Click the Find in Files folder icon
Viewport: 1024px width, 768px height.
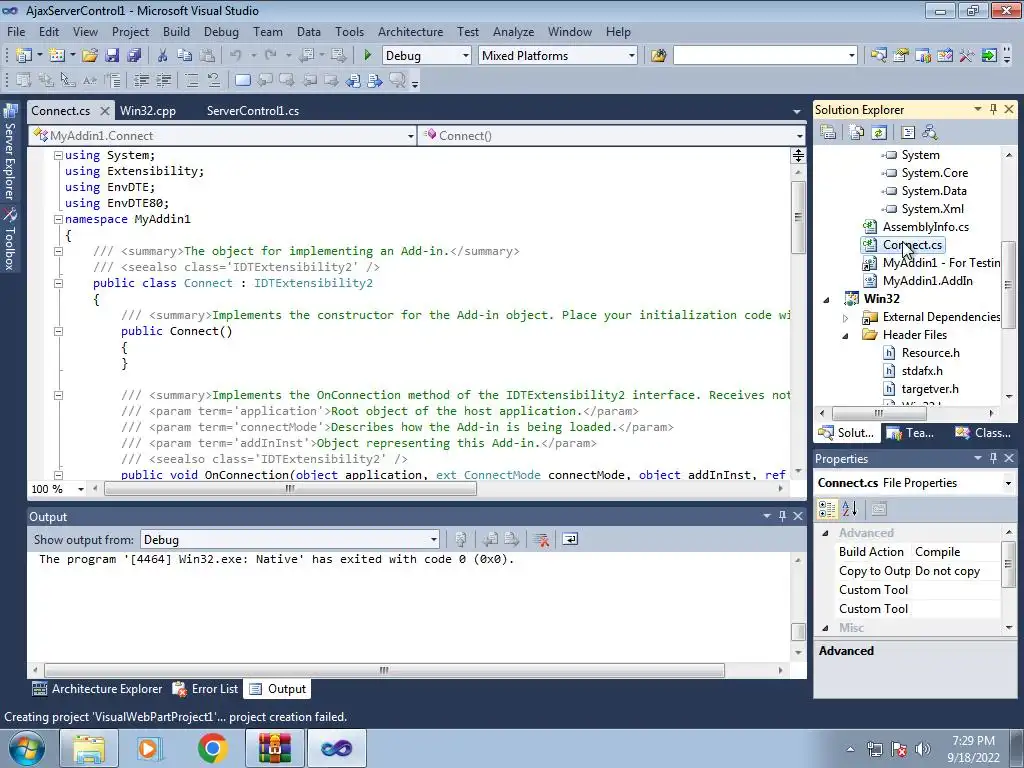(x=658, y=56)
